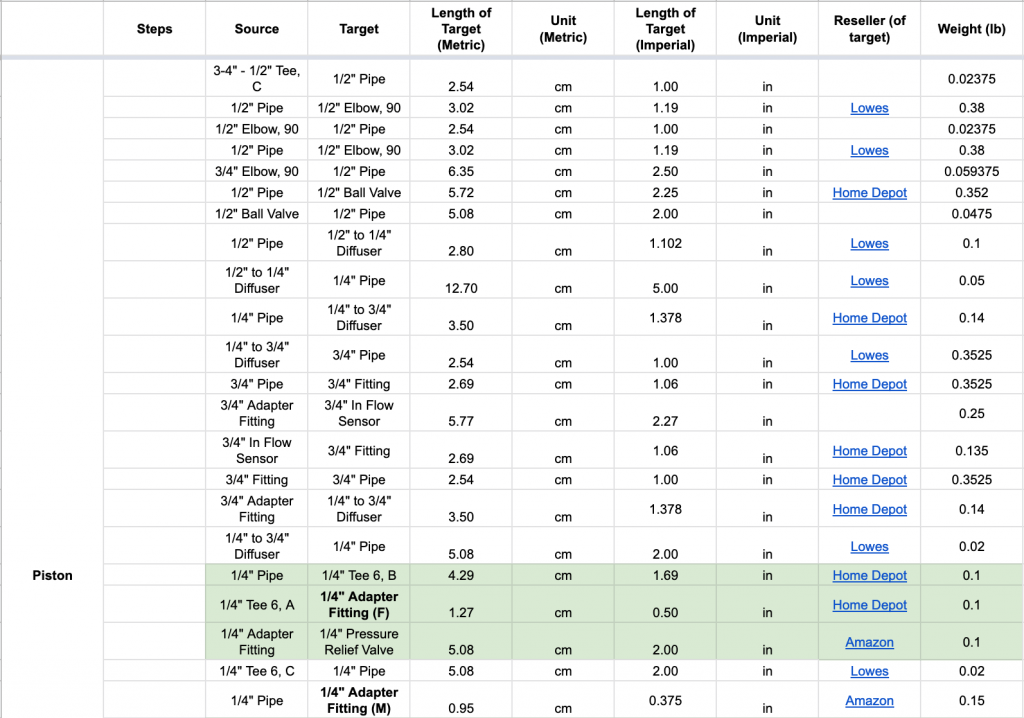Select the 3-4" - 1/2" Tee, C source cell

point(257,78)
